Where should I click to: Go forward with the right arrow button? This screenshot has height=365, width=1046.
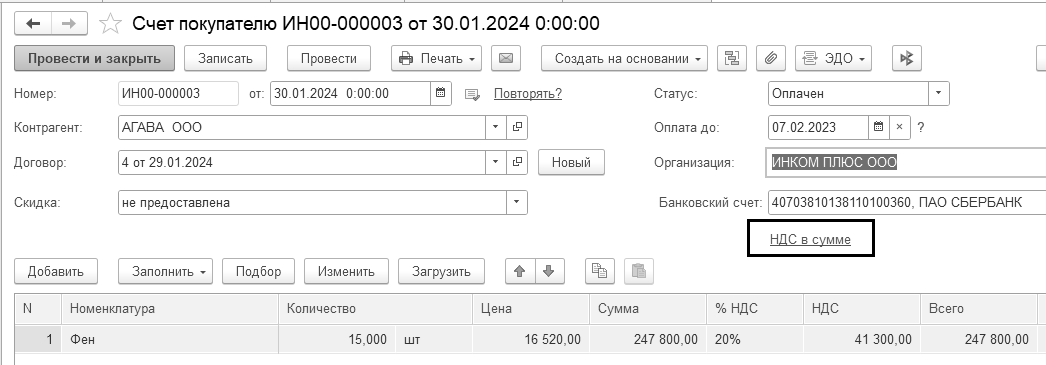pyautogui.click(x=69, y=24)
